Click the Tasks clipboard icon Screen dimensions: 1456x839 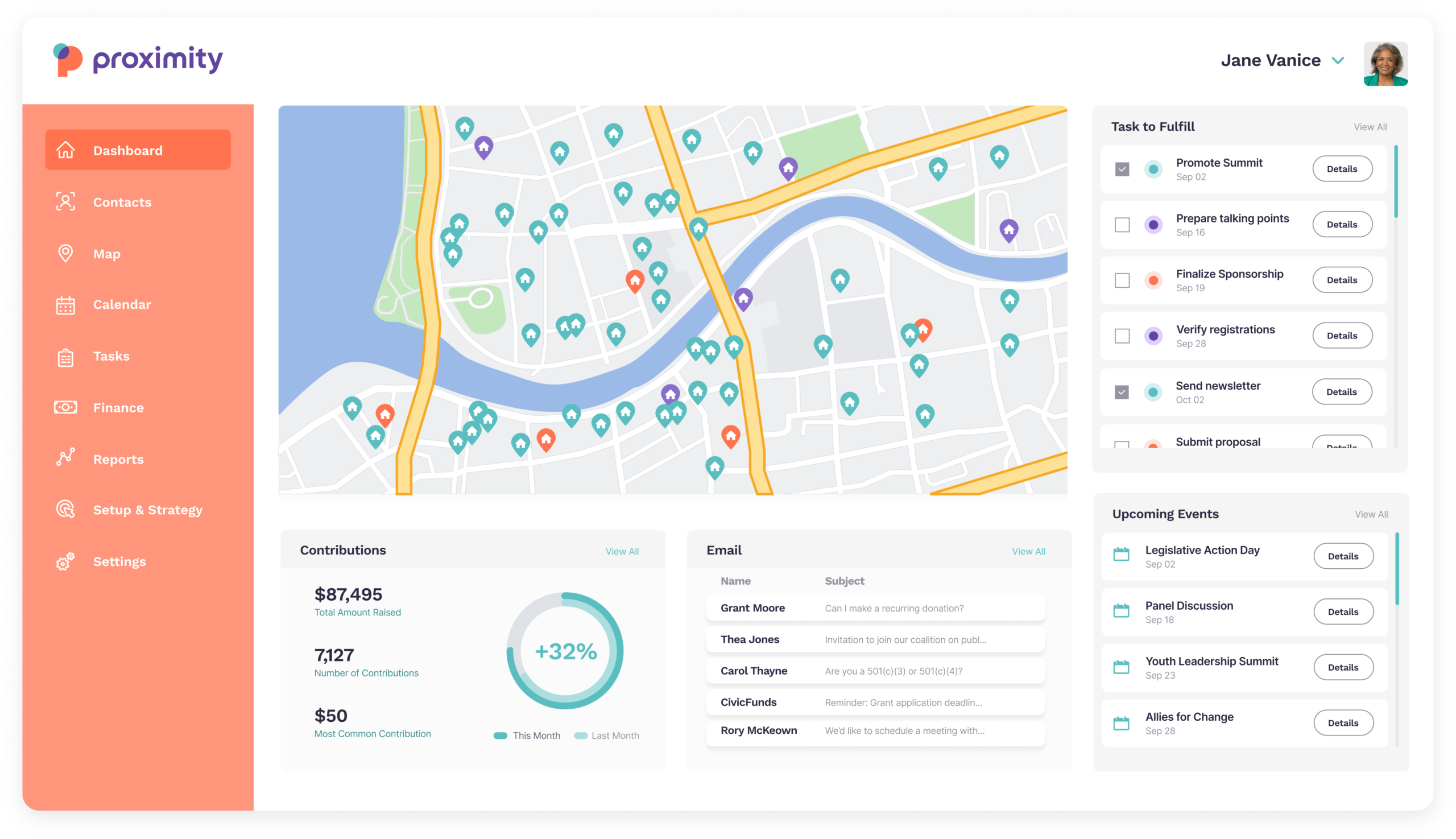[x=65, y=357]
